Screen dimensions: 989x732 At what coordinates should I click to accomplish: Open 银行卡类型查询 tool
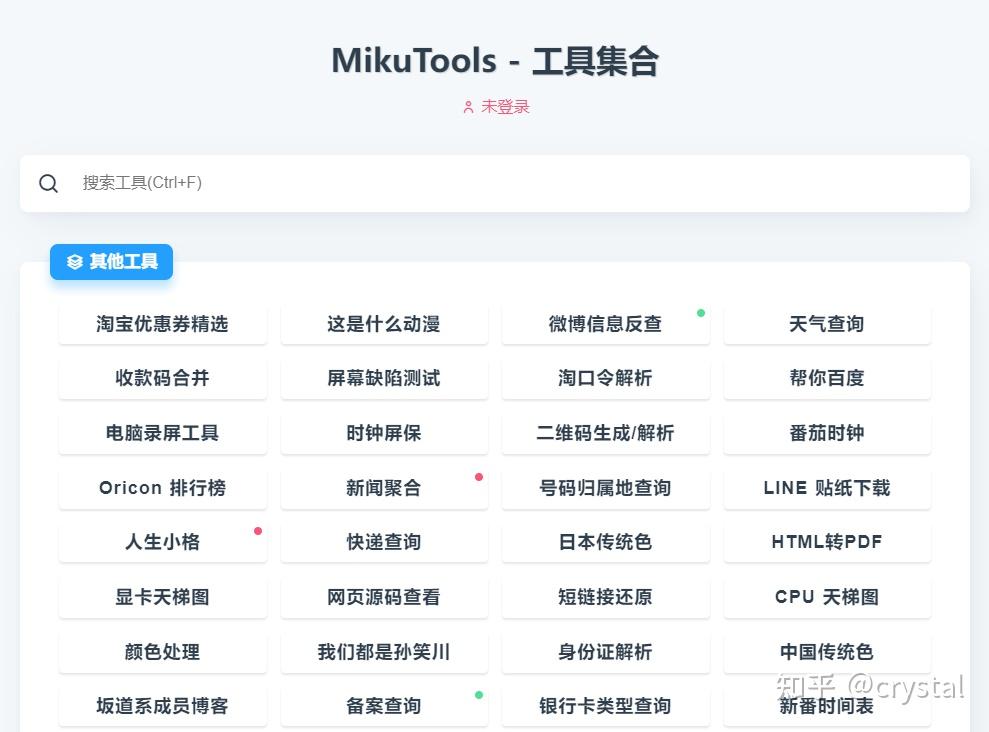(x=606, y=706)
